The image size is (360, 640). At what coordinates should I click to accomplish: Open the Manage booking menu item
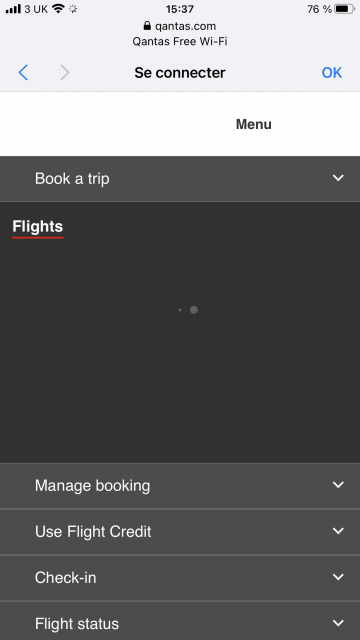click(180, 486)
